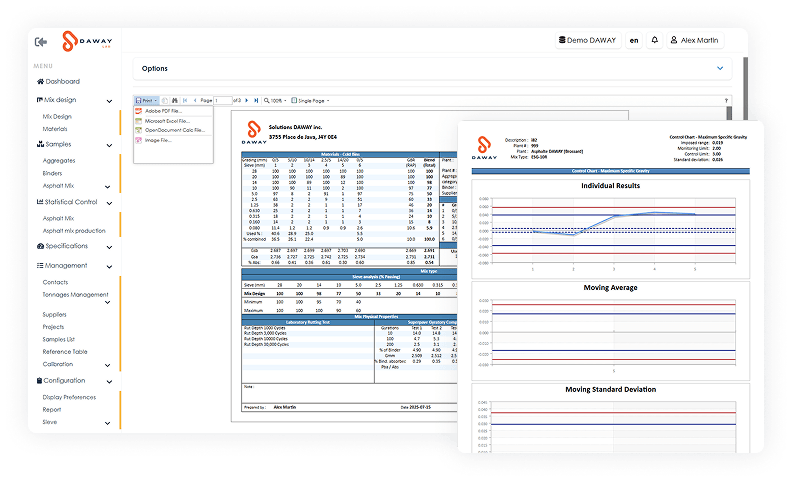Click the binoculars search icon in report toolbar

coord(175,101)
